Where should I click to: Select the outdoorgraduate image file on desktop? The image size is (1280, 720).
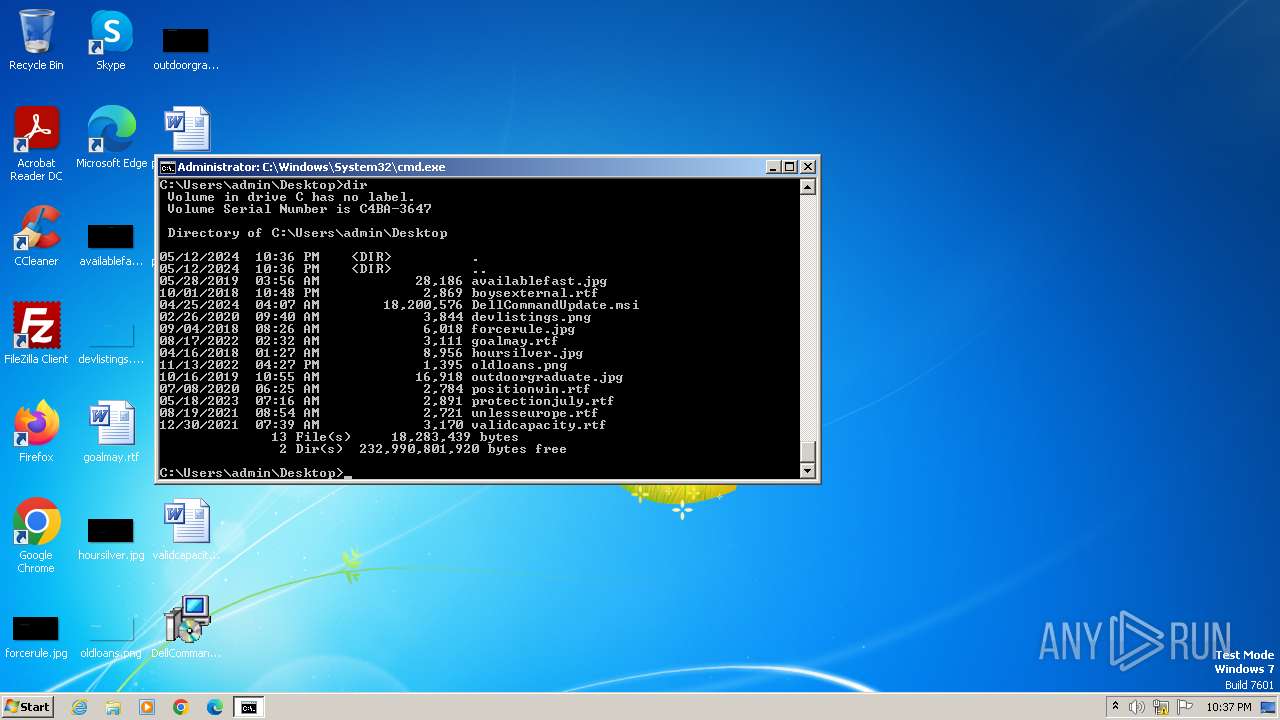[x=186, y=48]
